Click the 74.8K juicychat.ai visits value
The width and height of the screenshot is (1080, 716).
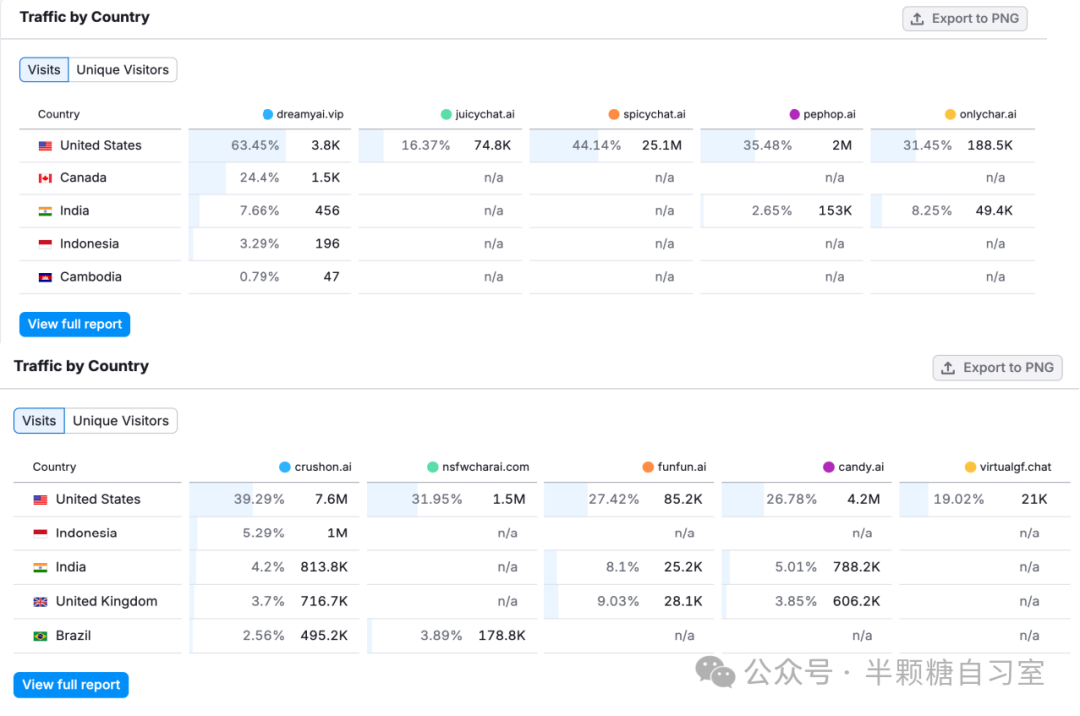point(492,145)
